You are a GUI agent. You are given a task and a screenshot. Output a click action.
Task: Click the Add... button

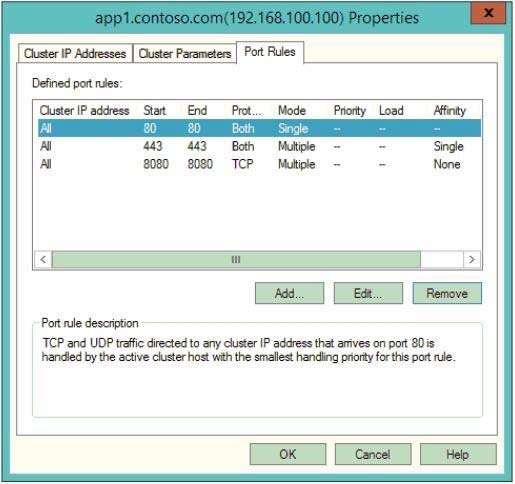(x=289, y=293)
